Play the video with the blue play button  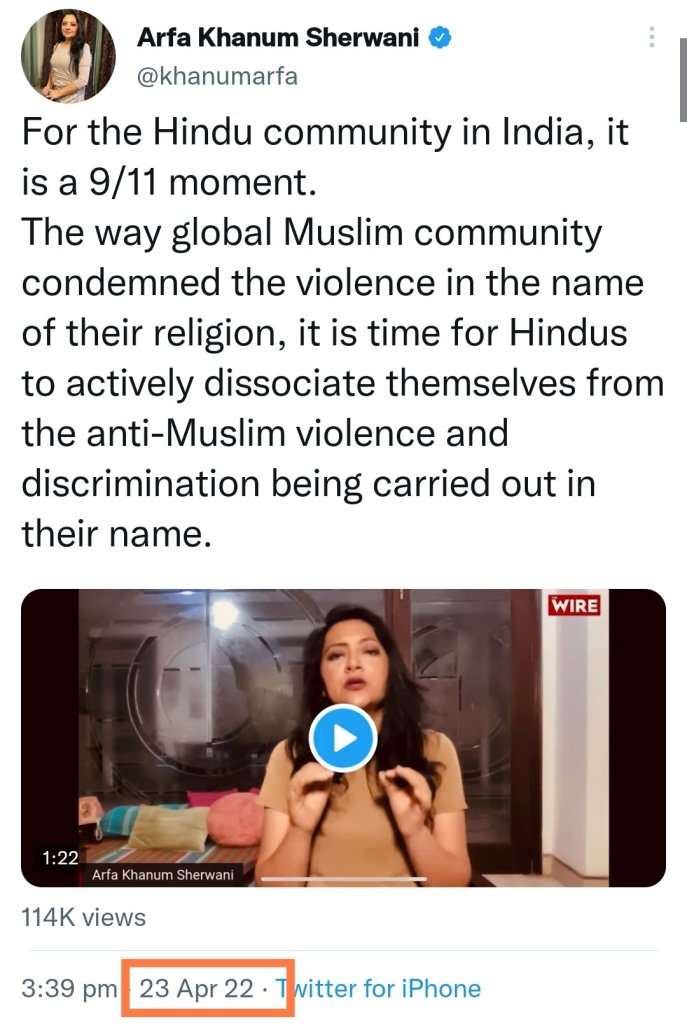343,738
